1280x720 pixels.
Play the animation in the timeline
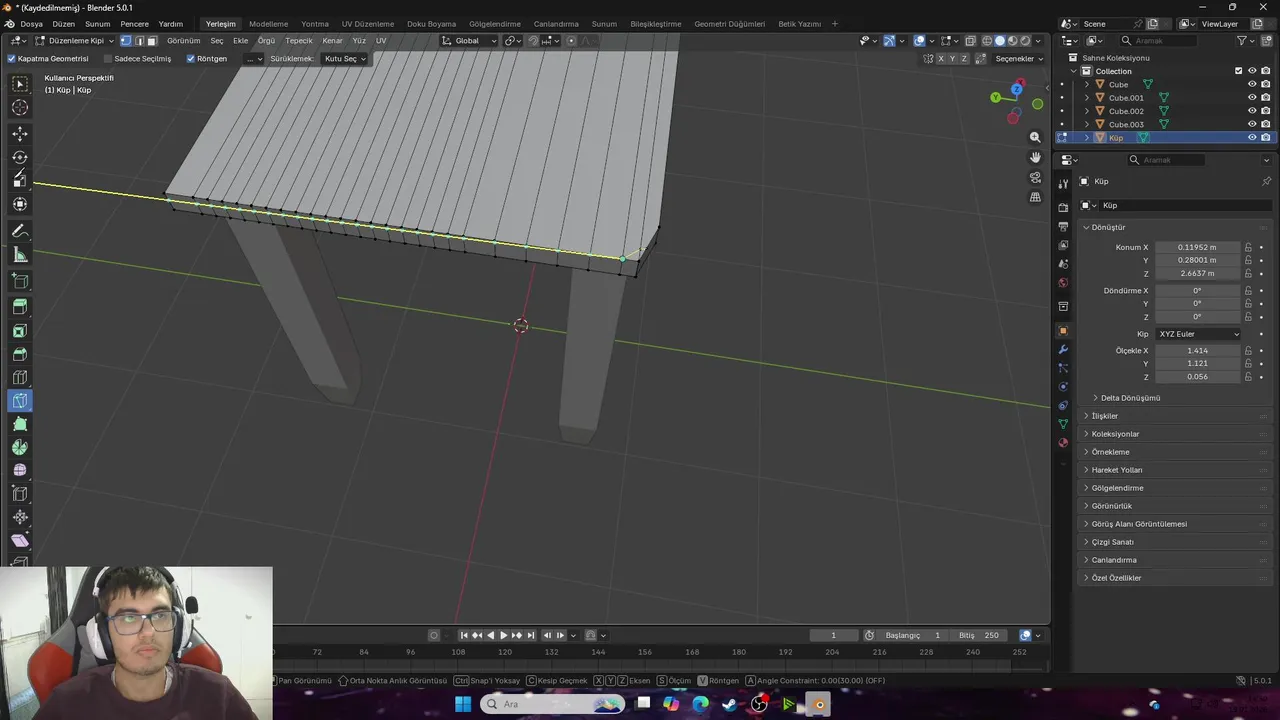[x=503, y=635]
